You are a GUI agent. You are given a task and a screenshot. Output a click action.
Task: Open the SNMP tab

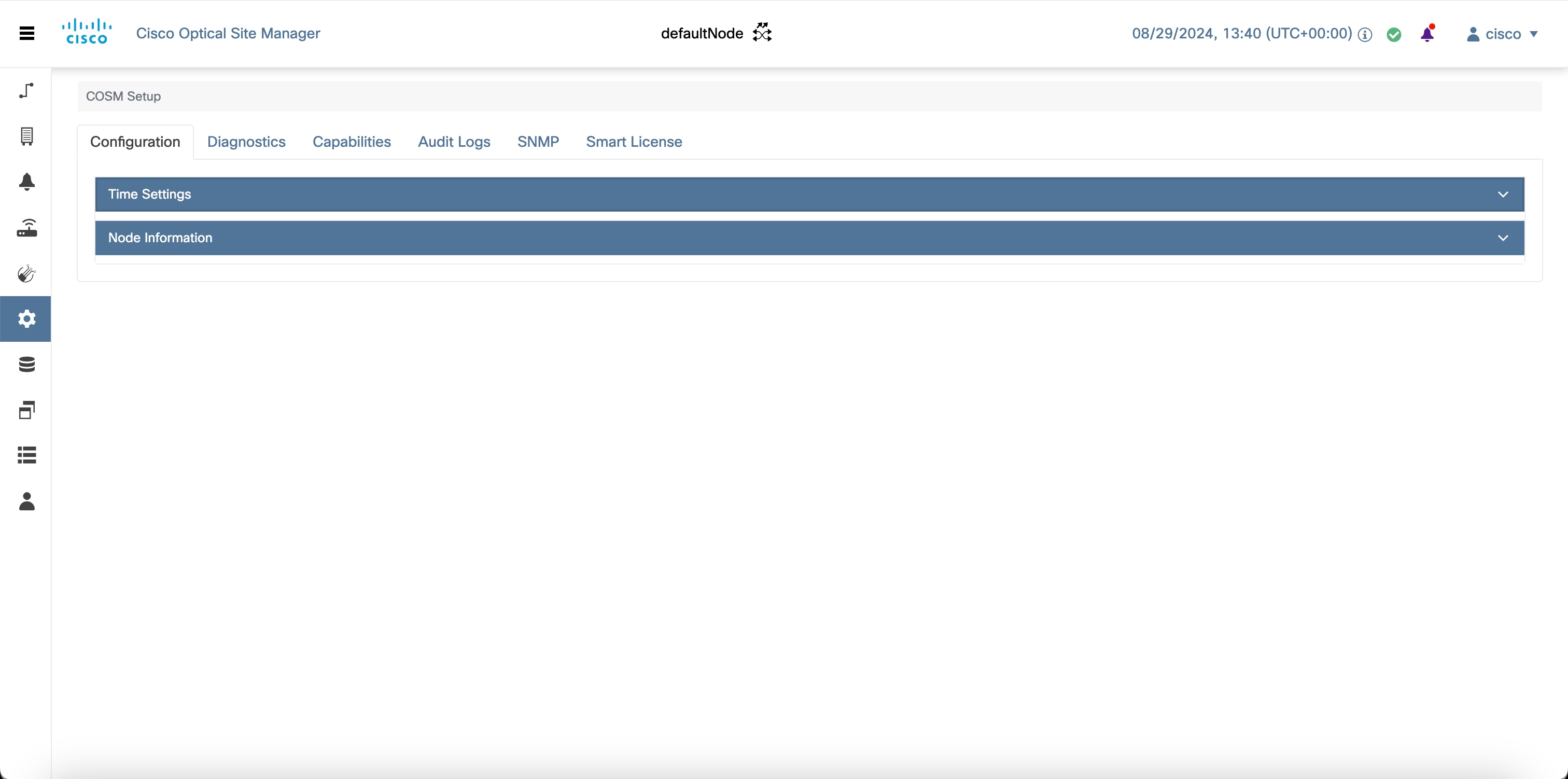tap(538, 142)
